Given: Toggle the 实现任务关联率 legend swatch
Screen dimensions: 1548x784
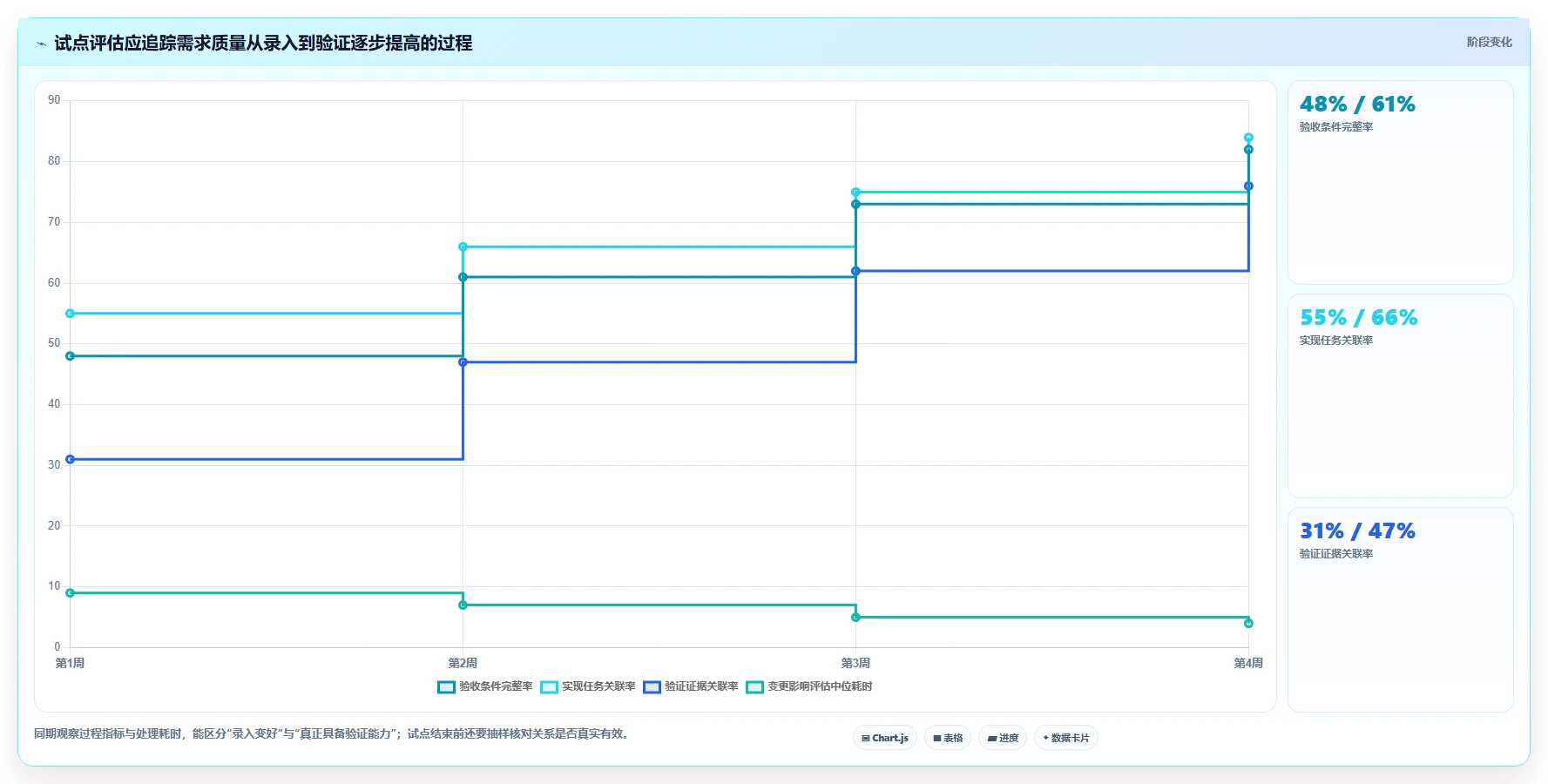Looking at the screenshot, I should tap(549, 687).
